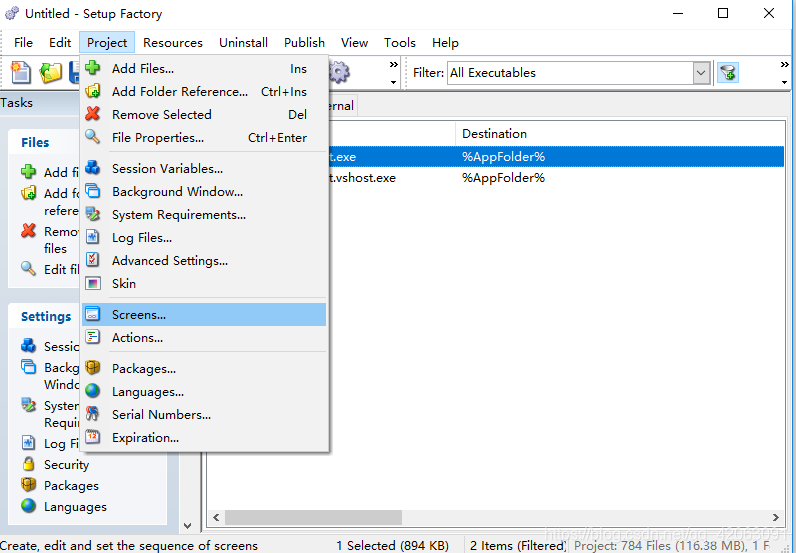Choose Screens... from the Project menu
The height and width of the screenshot is (553, 796).
click(x=204, y=314)
